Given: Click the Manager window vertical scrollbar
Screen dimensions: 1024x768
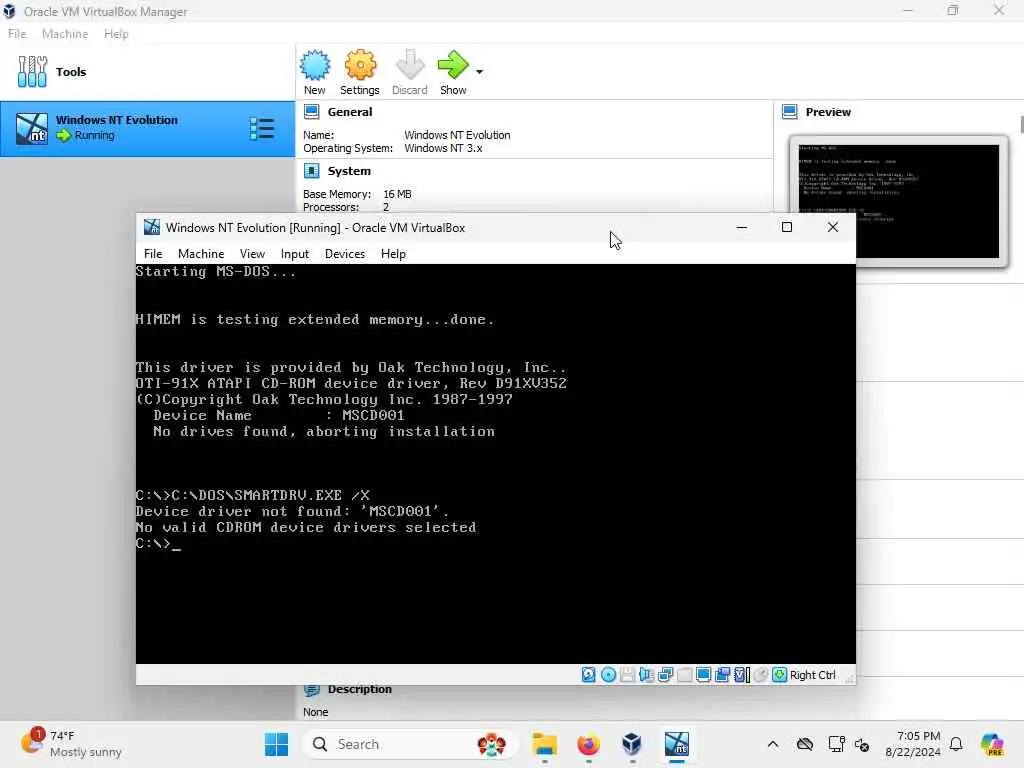Looking at the screenshot, I should coord(1021,124).
